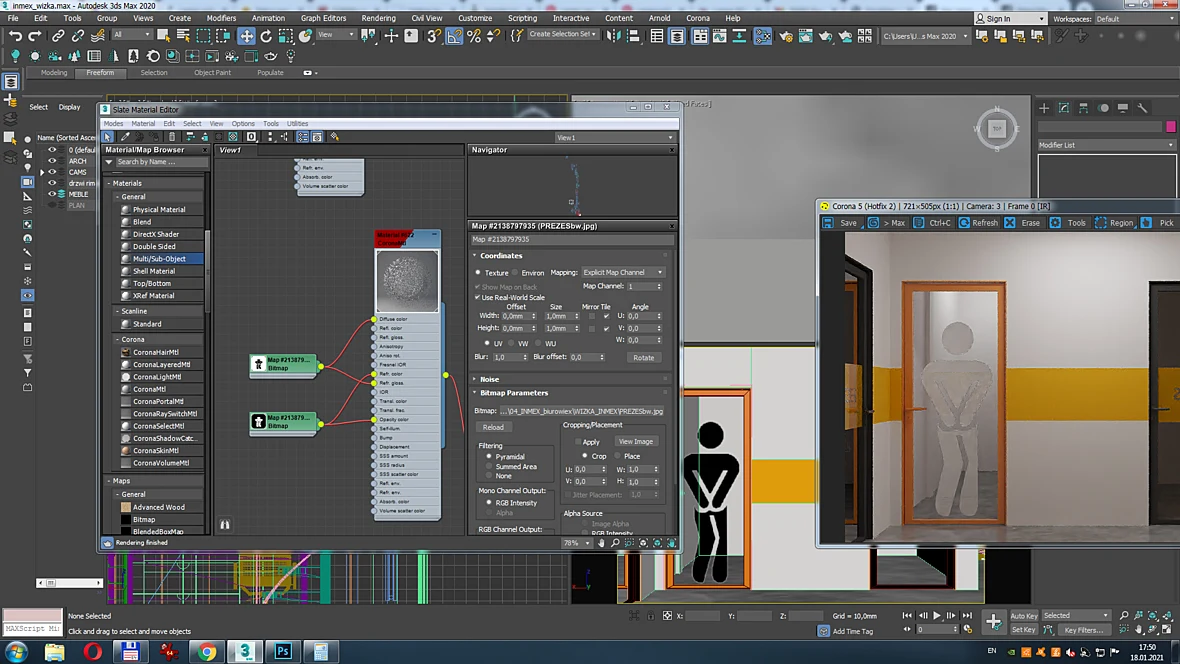The height and width of the screenshot is (664, 1180).
Task: Click the View Image button
Action: (x=636, y=442)
